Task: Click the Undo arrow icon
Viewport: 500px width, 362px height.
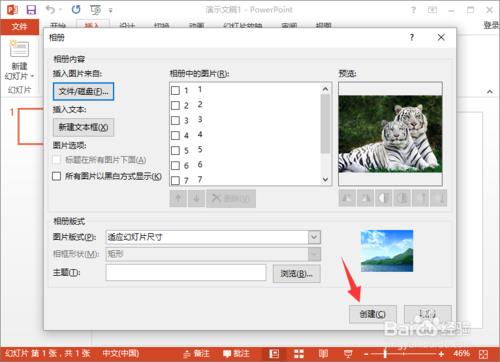Action: coord(51,9)
